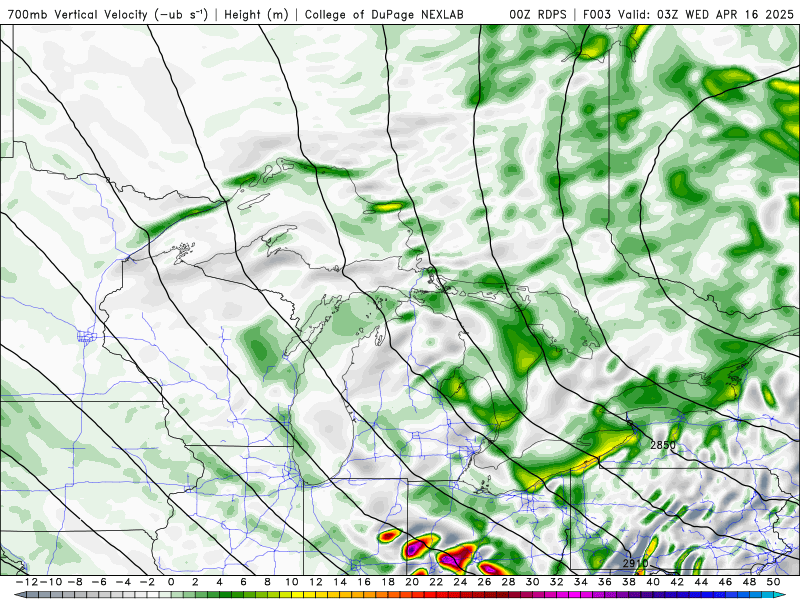Click the colorbar tick label 26
This screenshot has width=800, height=600.
tap(484, 582)
